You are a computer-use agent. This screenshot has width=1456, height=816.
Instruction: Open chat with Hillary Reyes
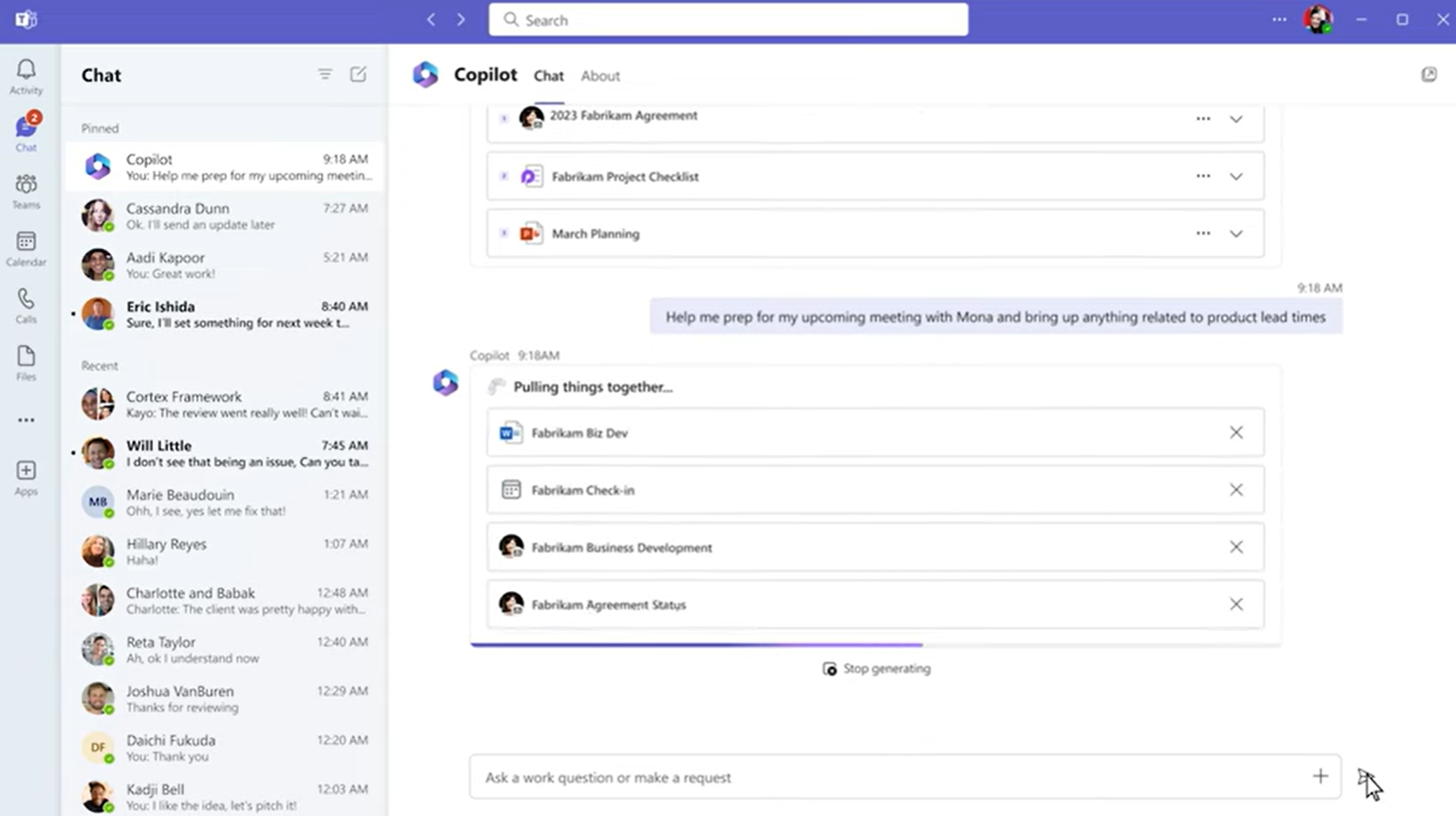click(x=225, y=551)
